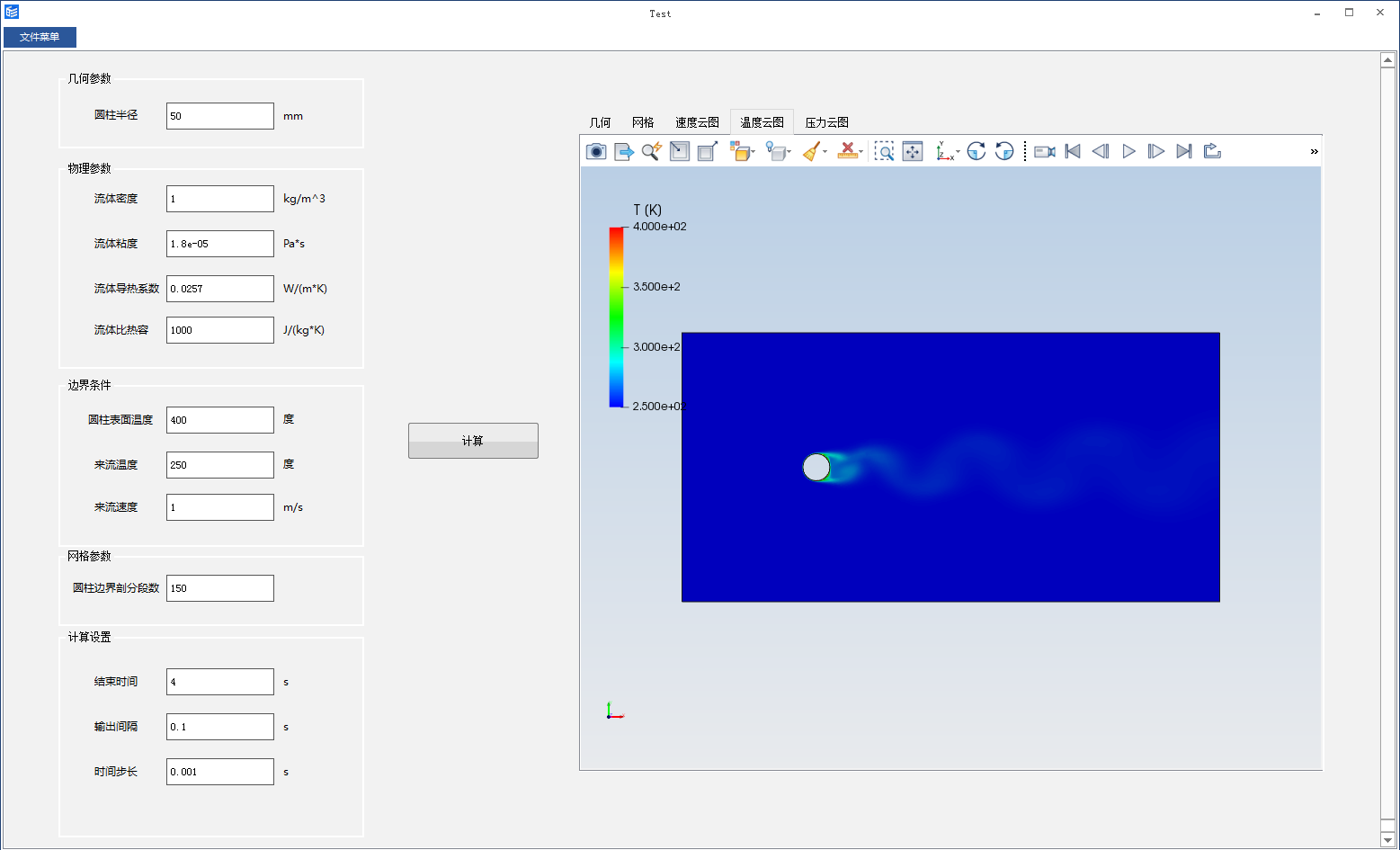Click the 计算 button

tap(473, 441)
